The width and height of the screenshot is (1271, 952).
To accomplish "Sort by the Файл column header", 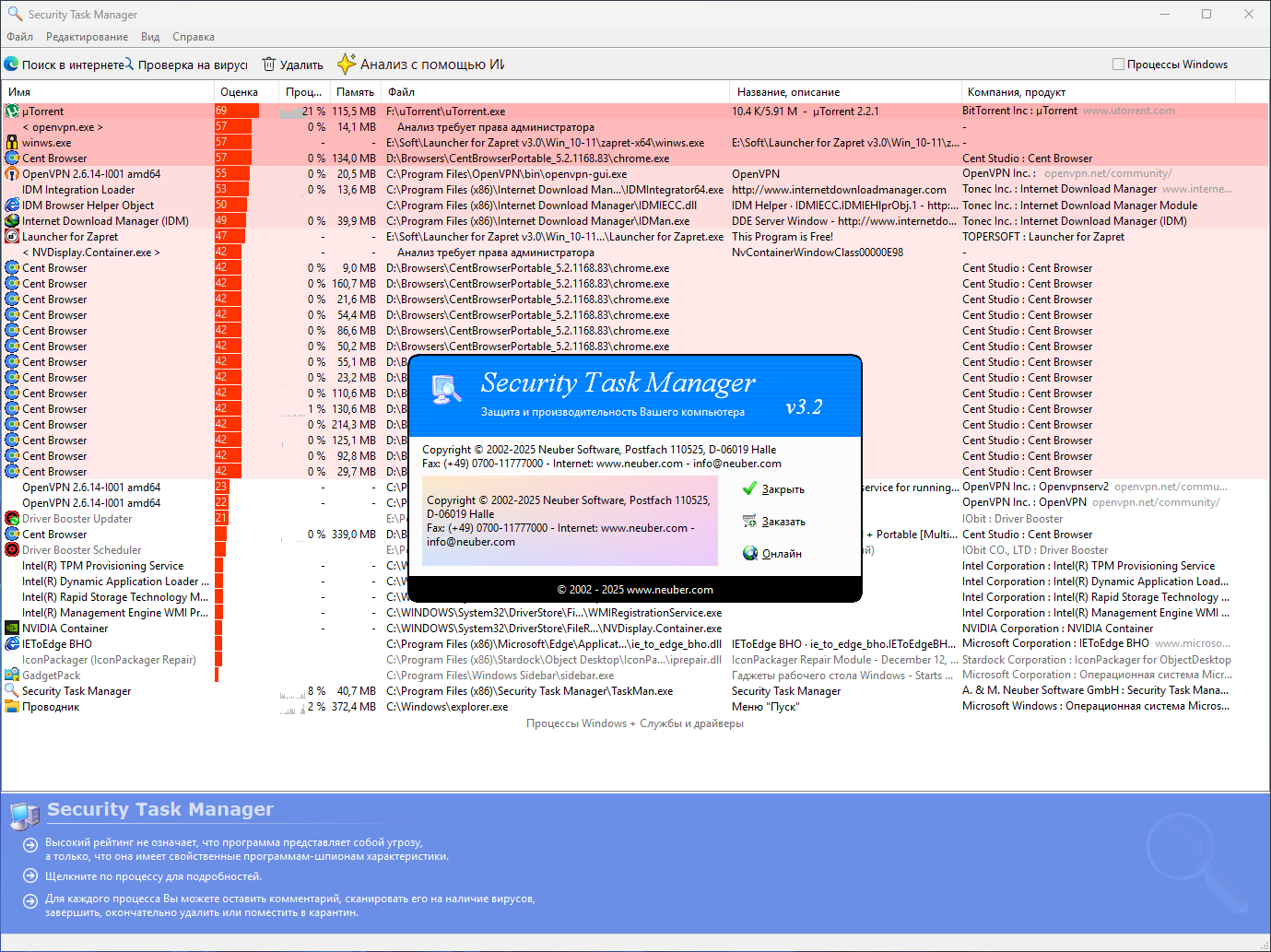I will coord(556,92).
